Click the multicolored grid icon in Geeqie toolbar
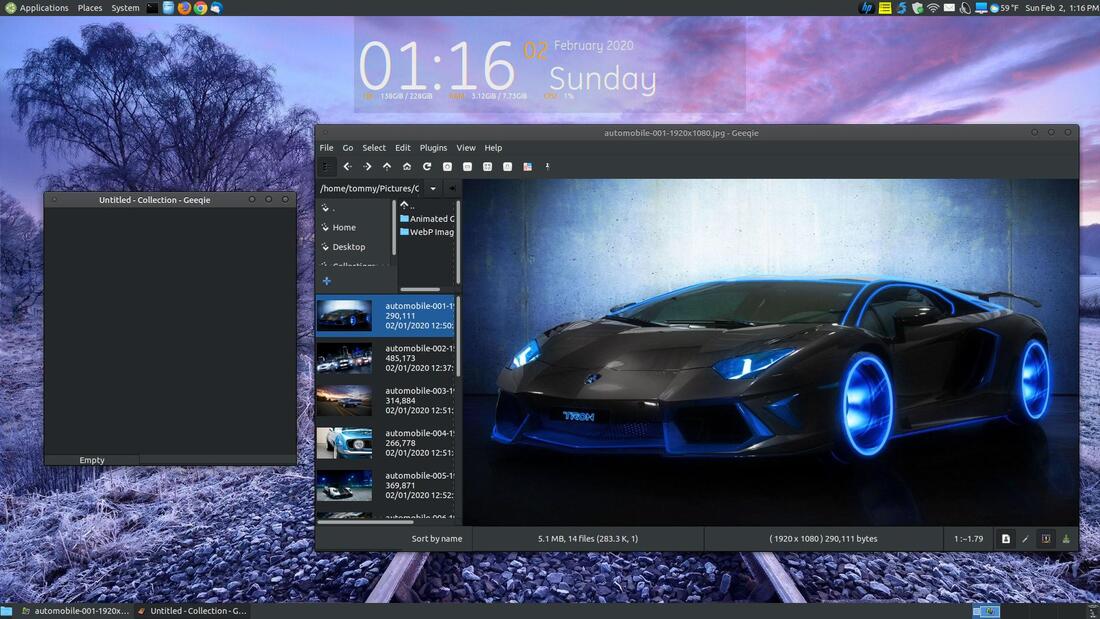Viewport: 1100px width, 619px height. click(528, 167)
